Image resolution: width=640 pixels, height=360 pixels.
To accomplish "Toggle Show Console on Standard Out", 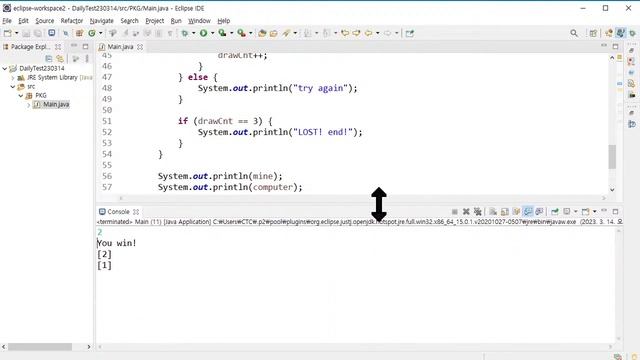I will tap(528, 211).
